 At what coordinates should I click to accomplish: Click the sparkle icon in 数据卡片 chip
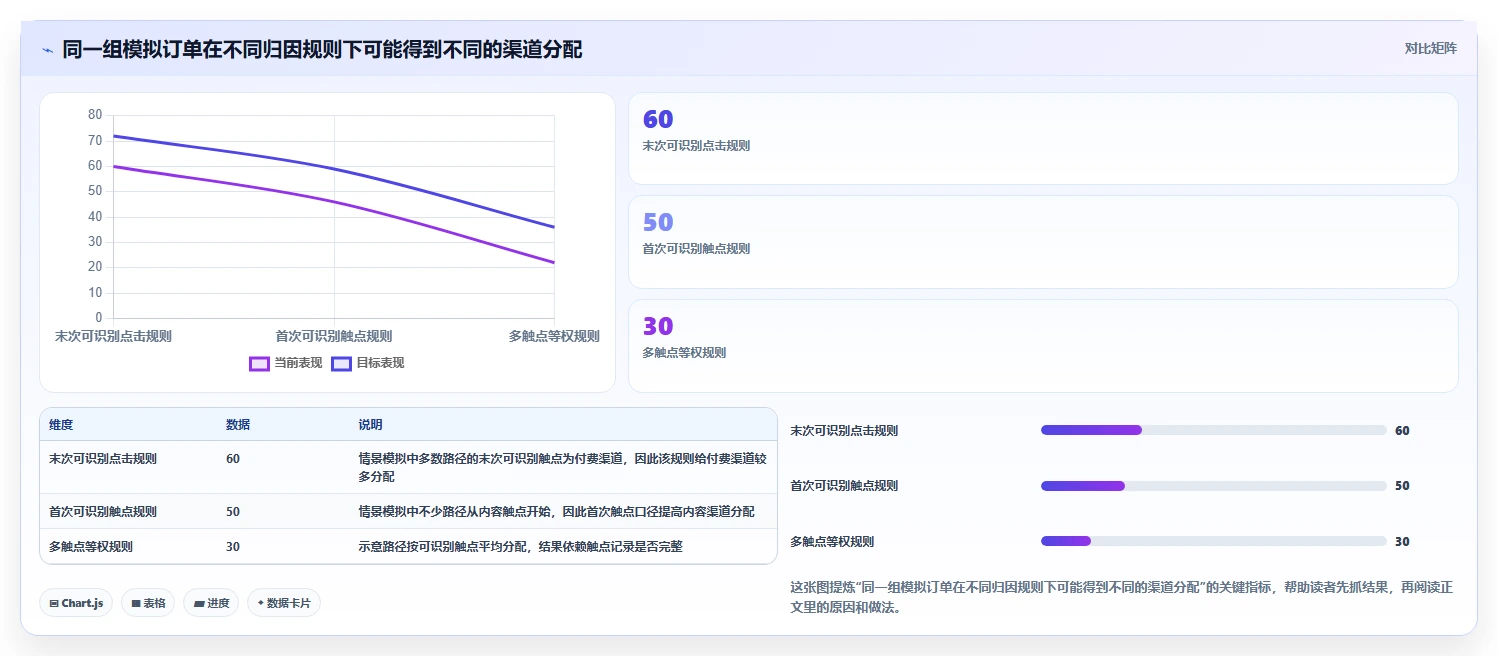point(260,603)
